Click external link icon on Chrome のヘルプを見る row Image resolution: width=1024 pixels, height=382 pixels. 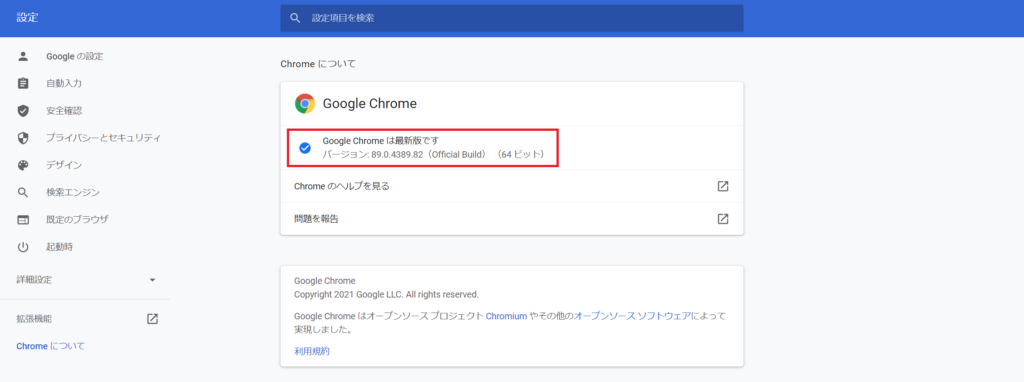[723, 186]
